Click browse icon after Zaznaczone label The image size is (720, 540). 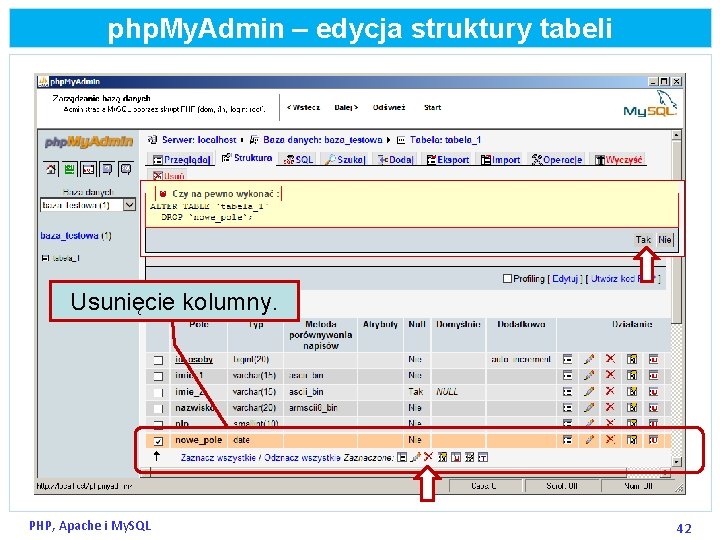point(402,457)
